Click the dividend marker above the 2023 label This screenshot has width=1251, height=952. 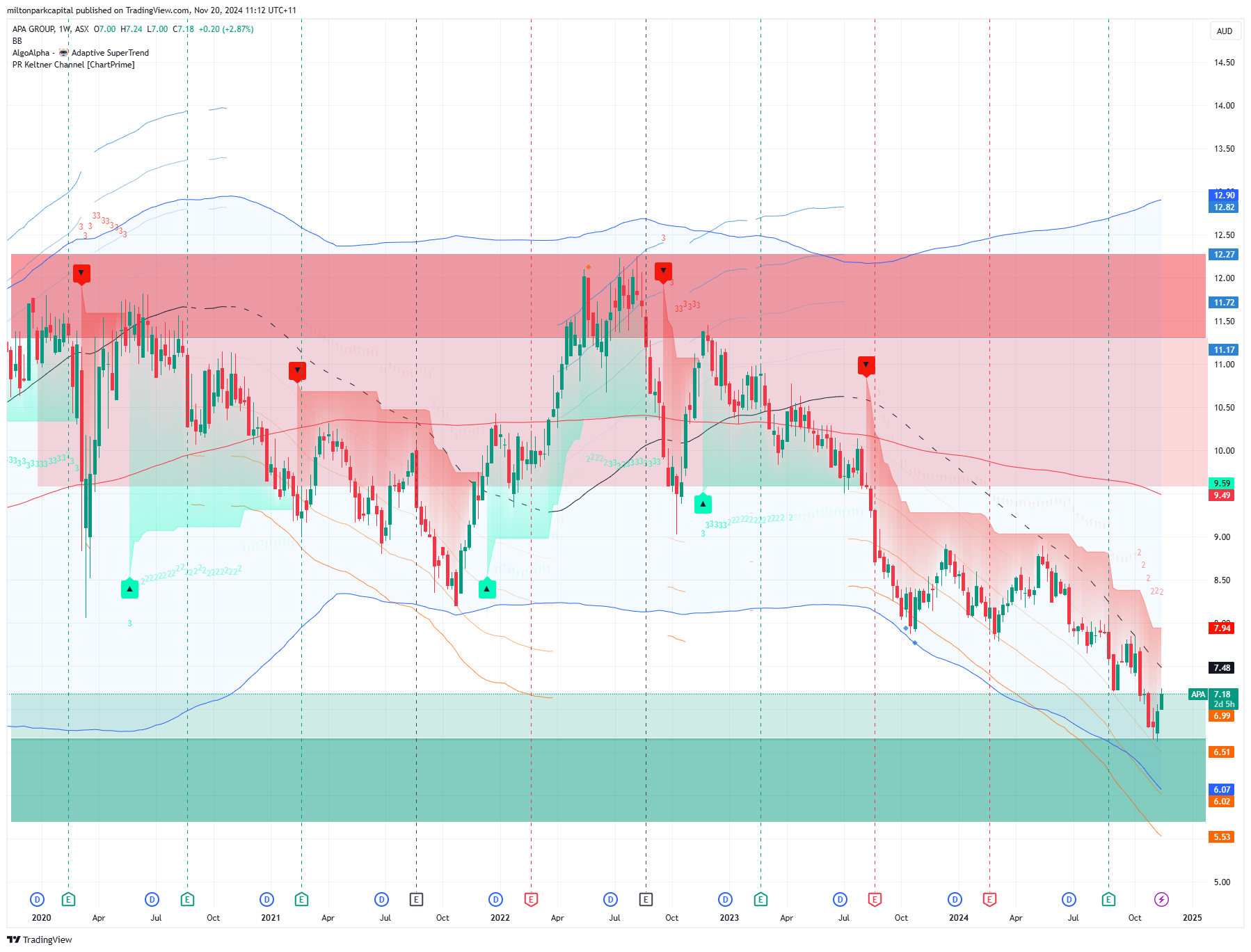pos(726,899)
